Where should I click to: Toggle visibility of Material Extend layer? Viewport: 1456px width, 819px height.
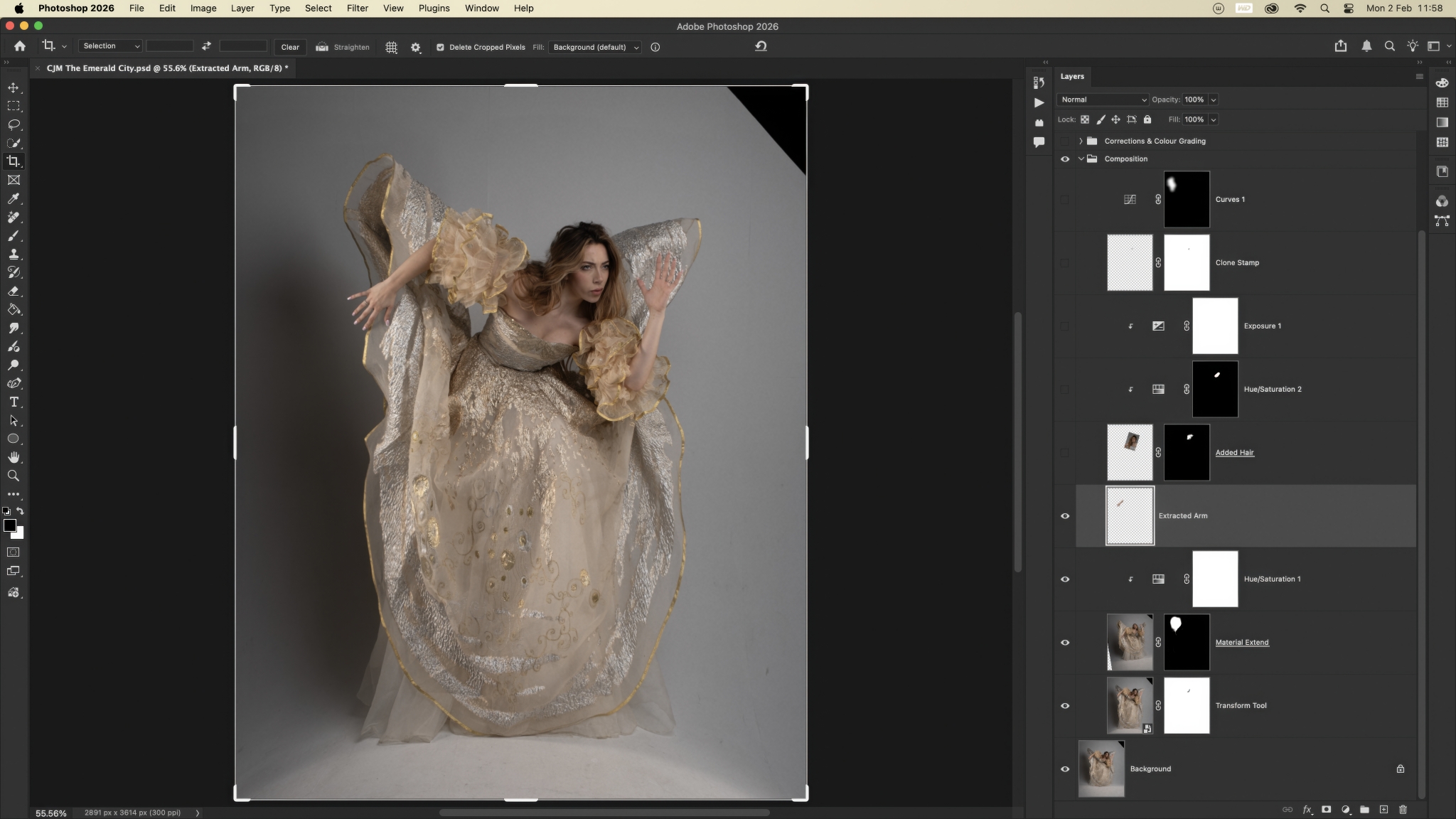click(1065, 643)
